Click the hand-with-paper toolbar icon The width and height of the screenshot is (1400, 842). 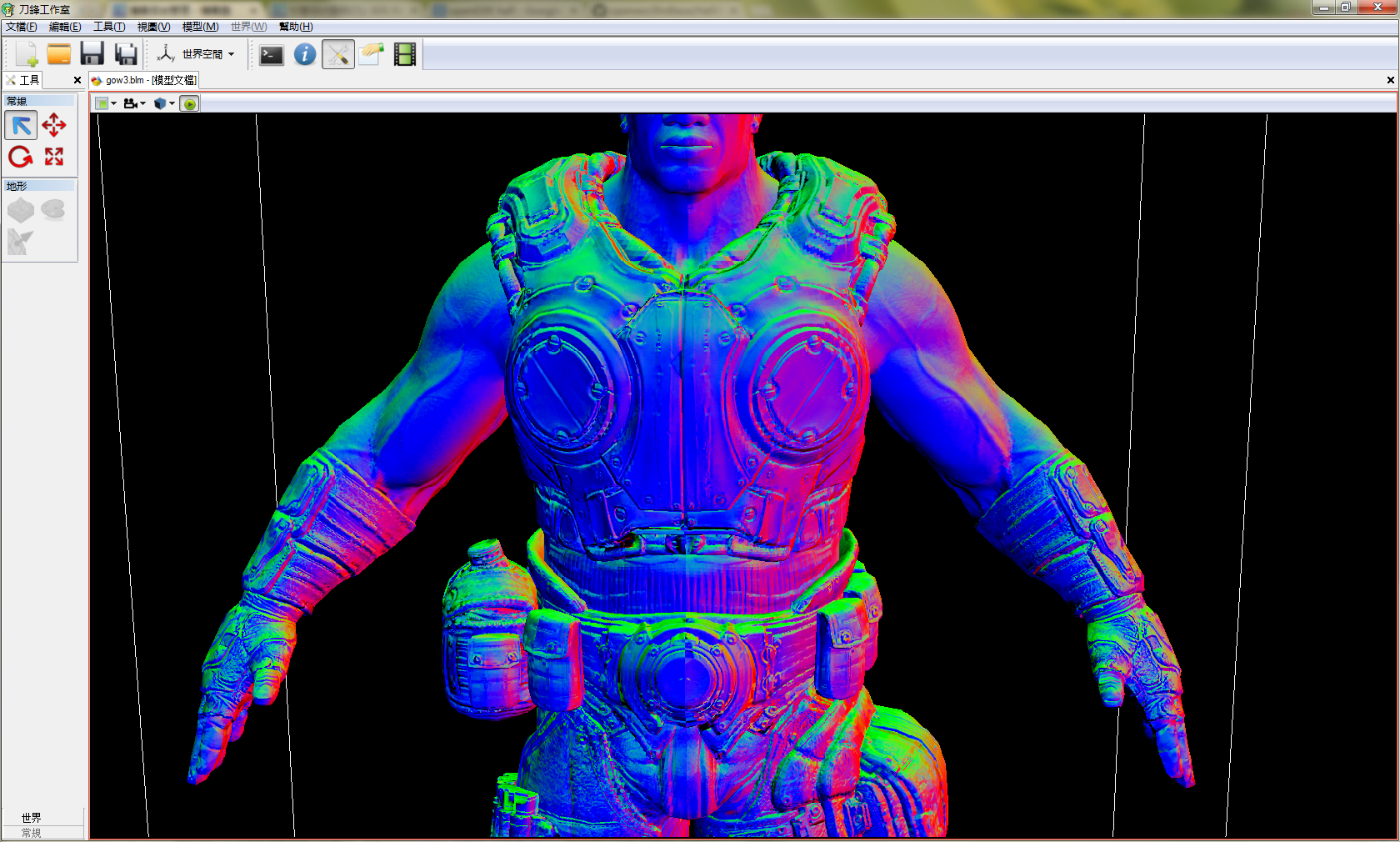pos(372,55)
